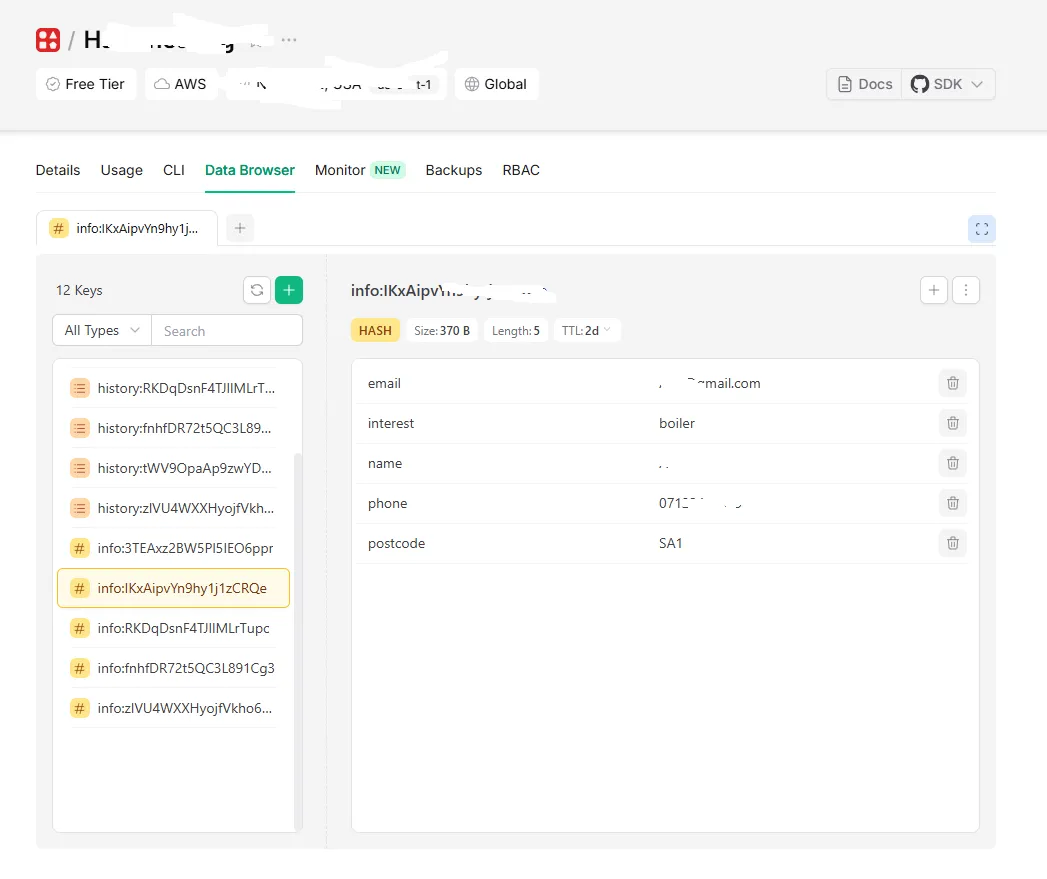Select key history:fnhfDR72t5QC3L89...

(x=173, y=428)
